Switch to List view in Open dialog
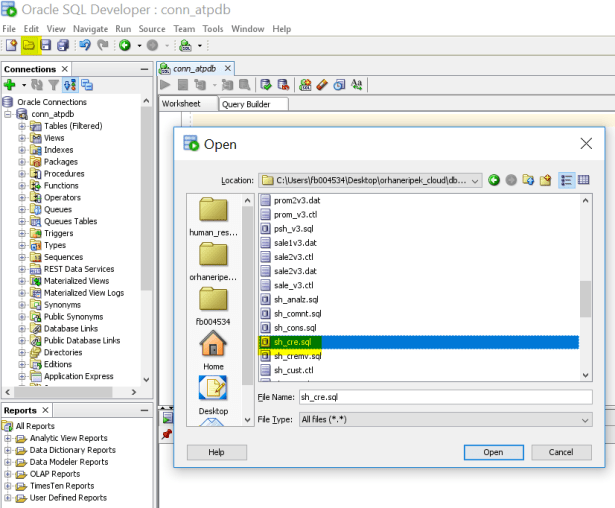Screen dimensions: 615x508 567,180
